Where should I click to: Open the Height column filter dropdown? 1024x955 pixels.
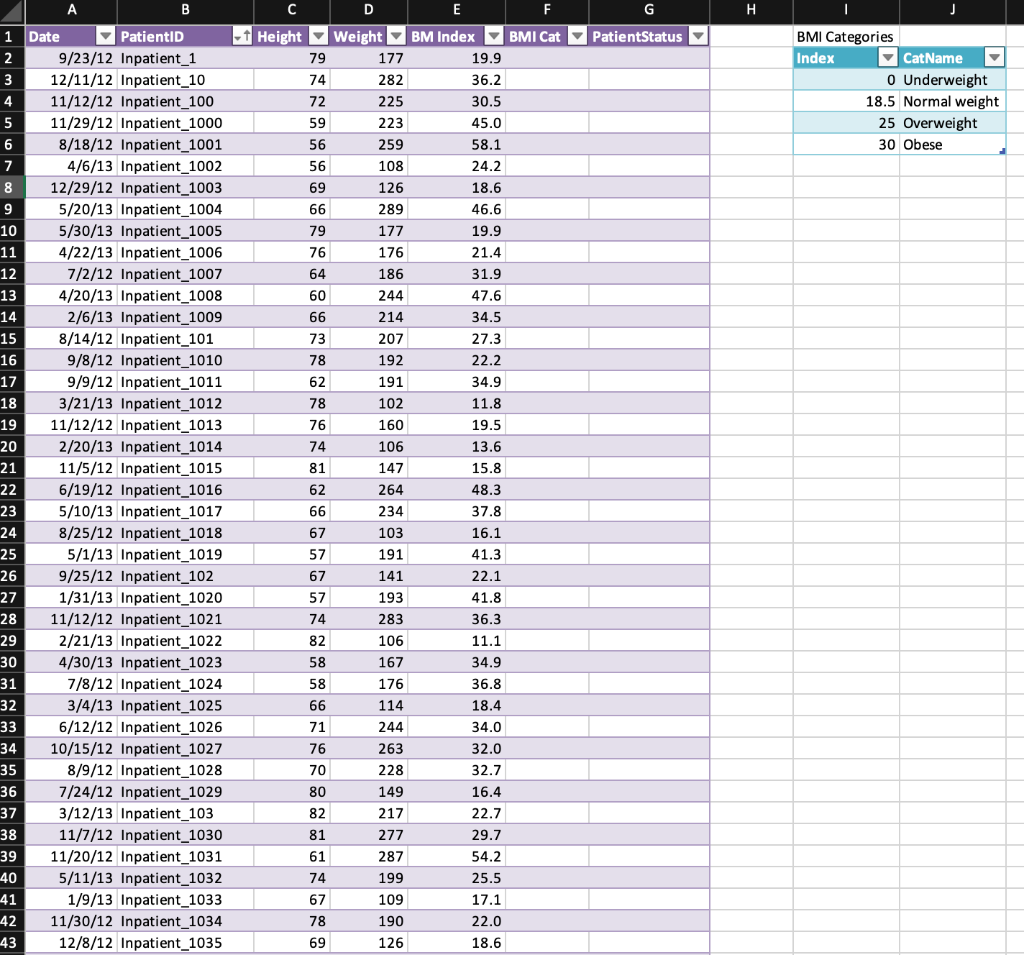click(318, 37)
